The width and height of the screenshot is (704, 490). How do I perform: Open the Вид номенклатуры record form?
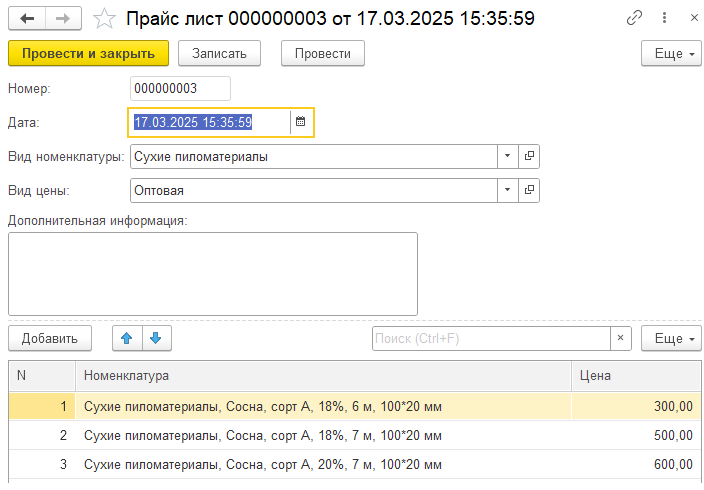(x=529, y=156)
